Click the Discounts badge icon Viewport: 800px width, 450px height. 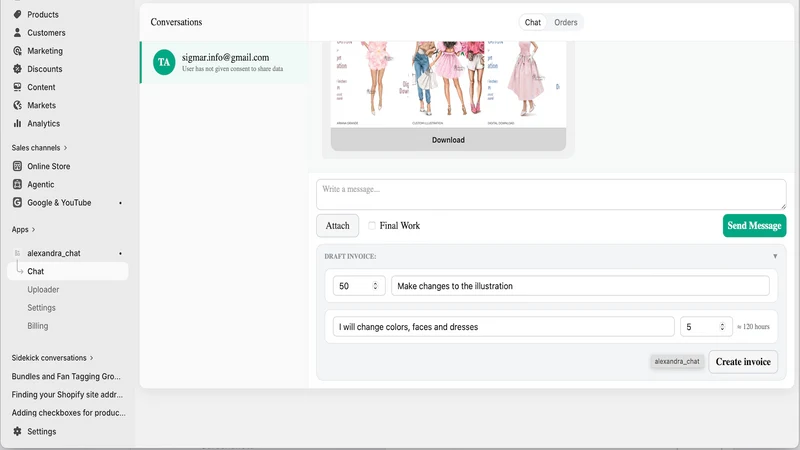pyautogui.click(x=17, y=69)
